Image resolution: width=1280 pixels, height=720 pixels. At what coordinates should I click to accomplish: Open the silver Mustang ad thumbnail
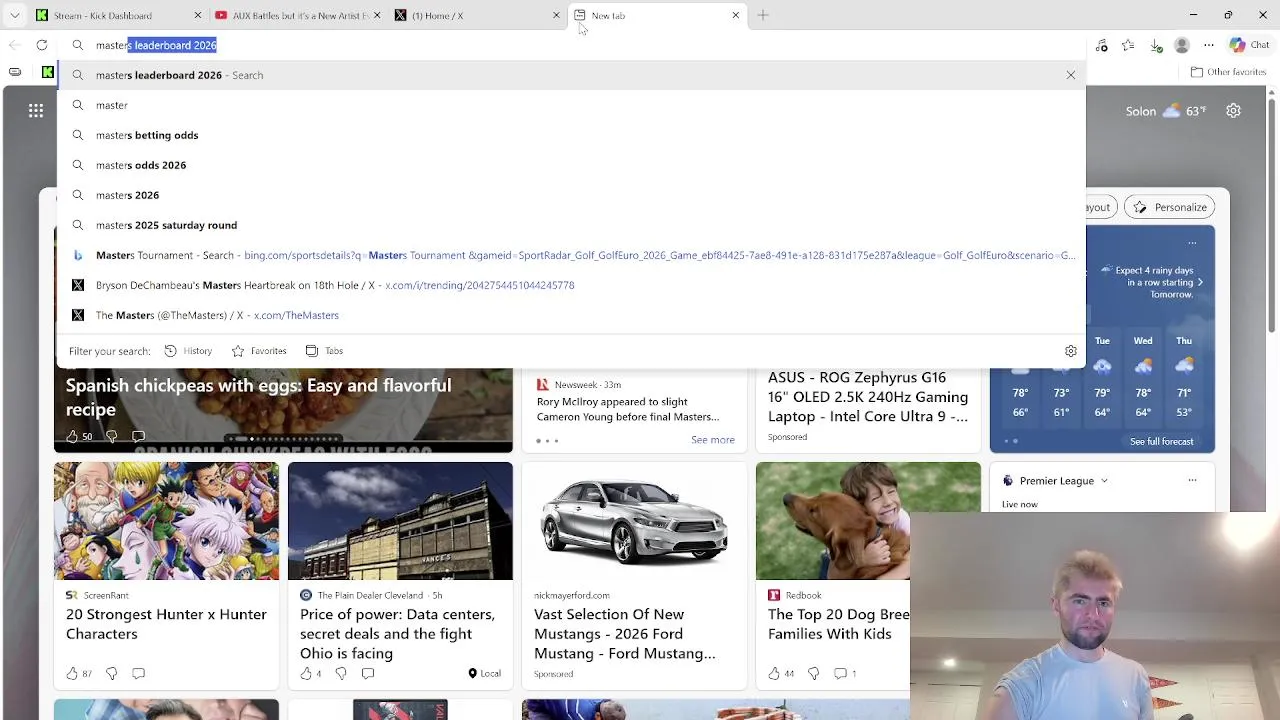634,521
